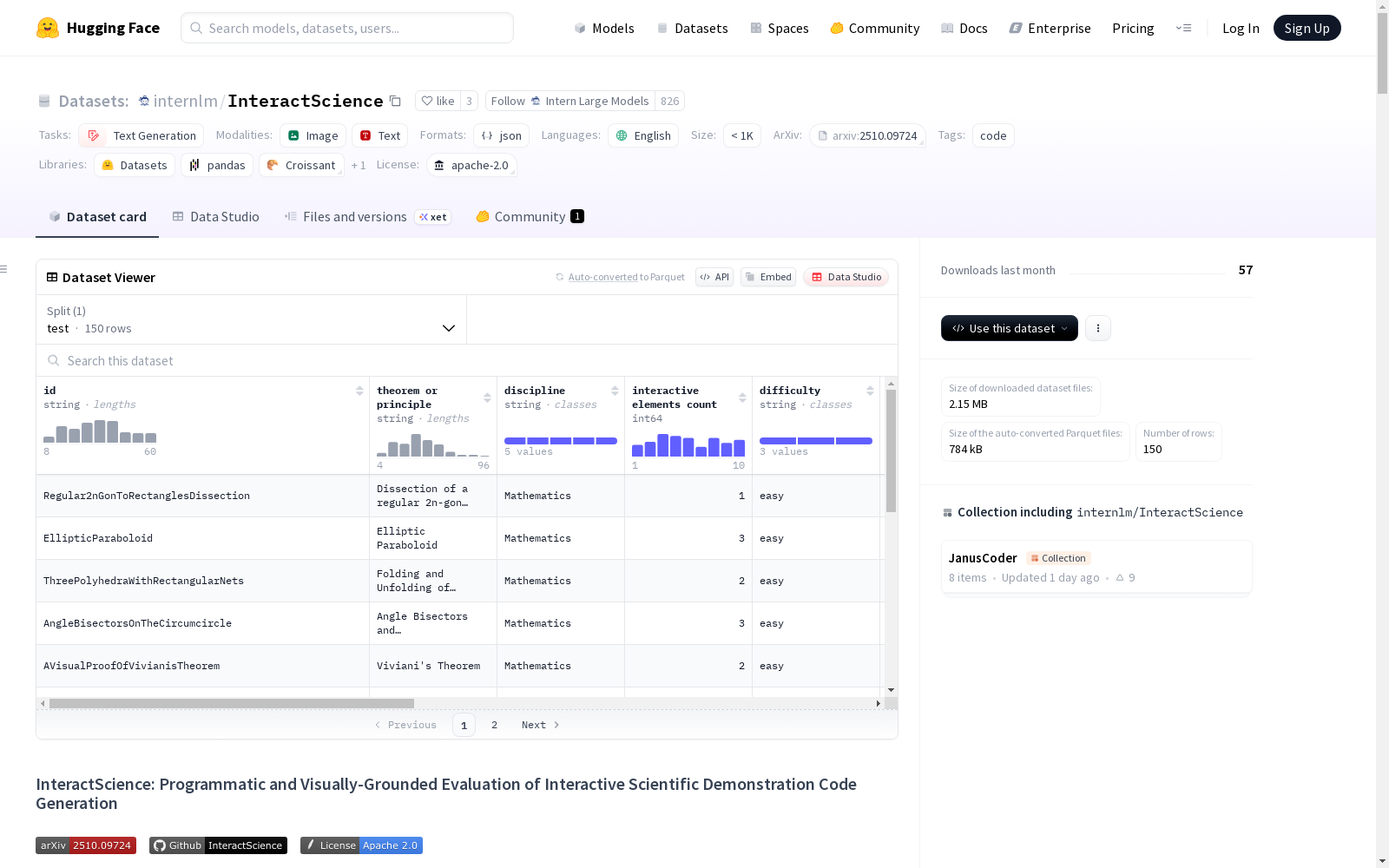Open the Community tab with 1 discussion
The image size is (1389, 868).
click(x=530, y=217)
